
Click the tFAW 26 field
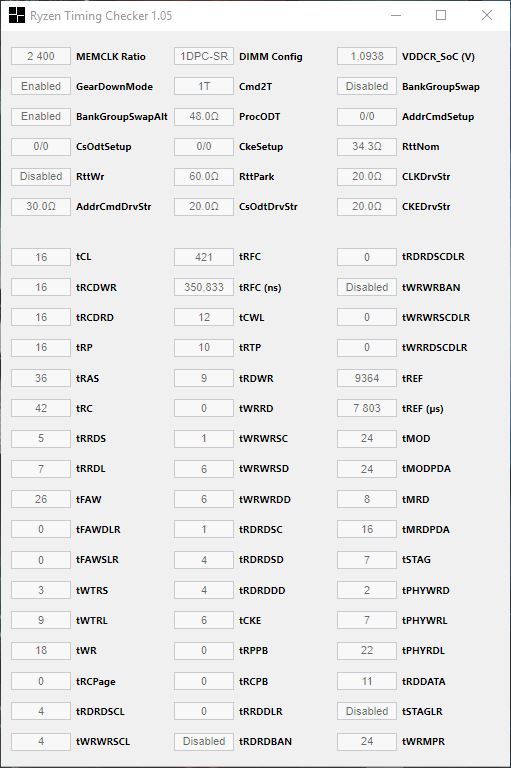click(x=41, y=499)
